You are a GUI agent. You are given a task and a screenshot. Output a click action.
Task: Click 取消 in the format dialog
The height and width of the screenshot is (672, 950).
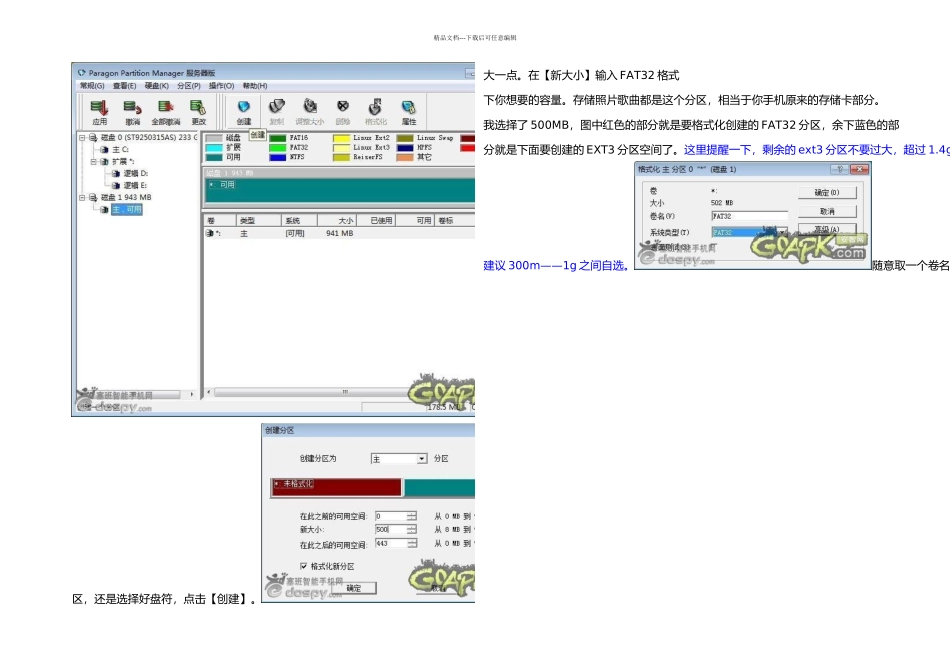click(x=827, y=211)
